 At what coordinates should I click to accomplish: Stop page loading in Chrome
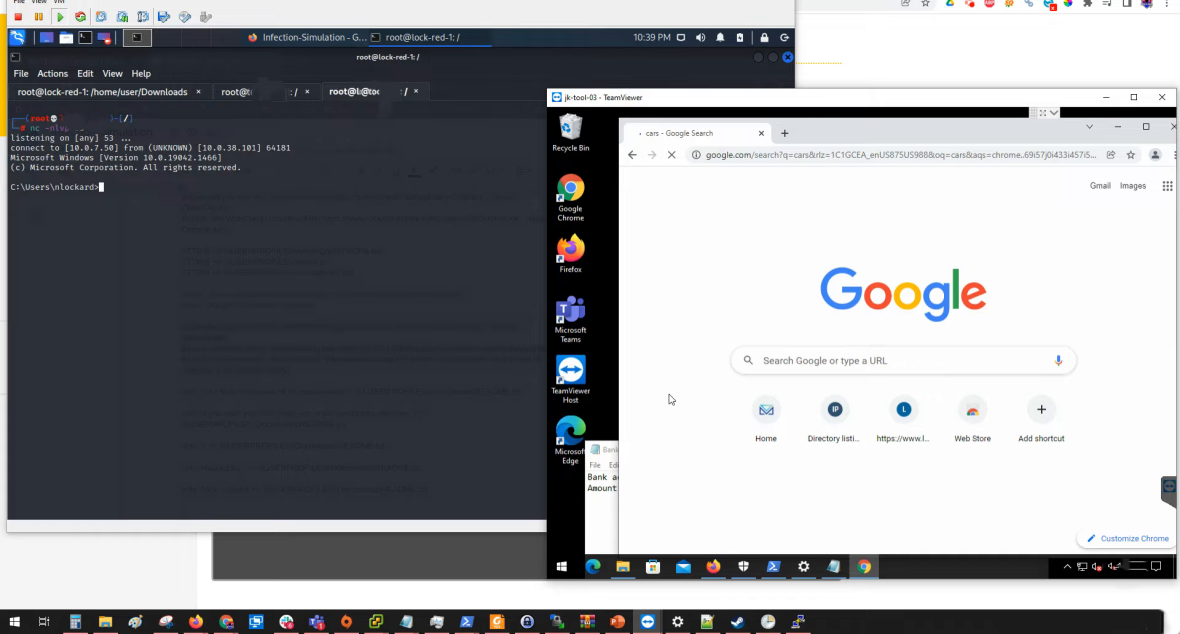click(671, 155)
